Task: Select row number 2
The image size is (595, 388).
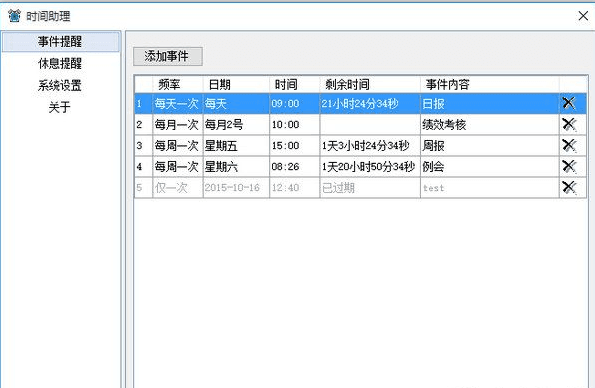Action: click(x=143, y=125)
